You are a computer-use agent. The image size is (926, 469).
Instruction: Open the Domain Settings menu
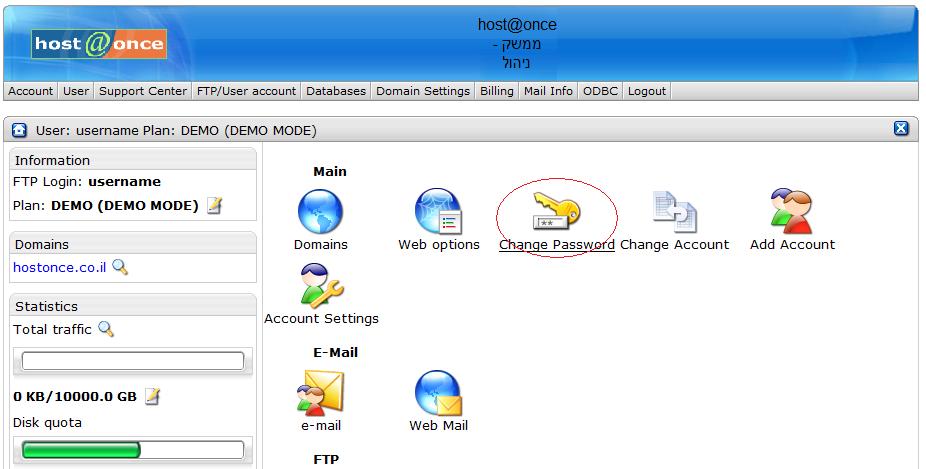[422, 91]
